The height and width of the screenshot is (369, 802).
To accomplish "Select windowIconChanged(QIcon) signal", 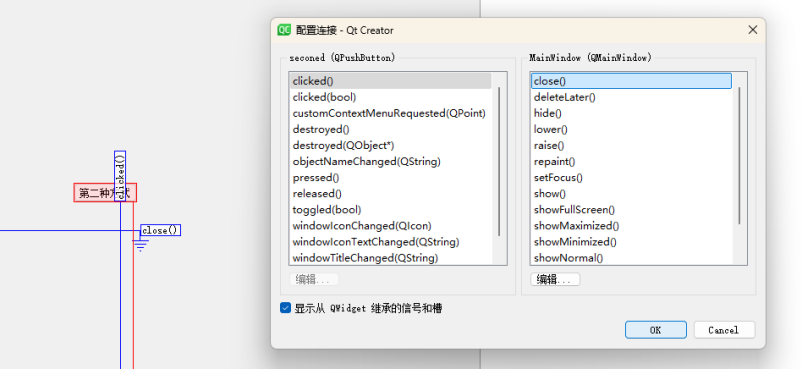I will click(x=391, y=226).
